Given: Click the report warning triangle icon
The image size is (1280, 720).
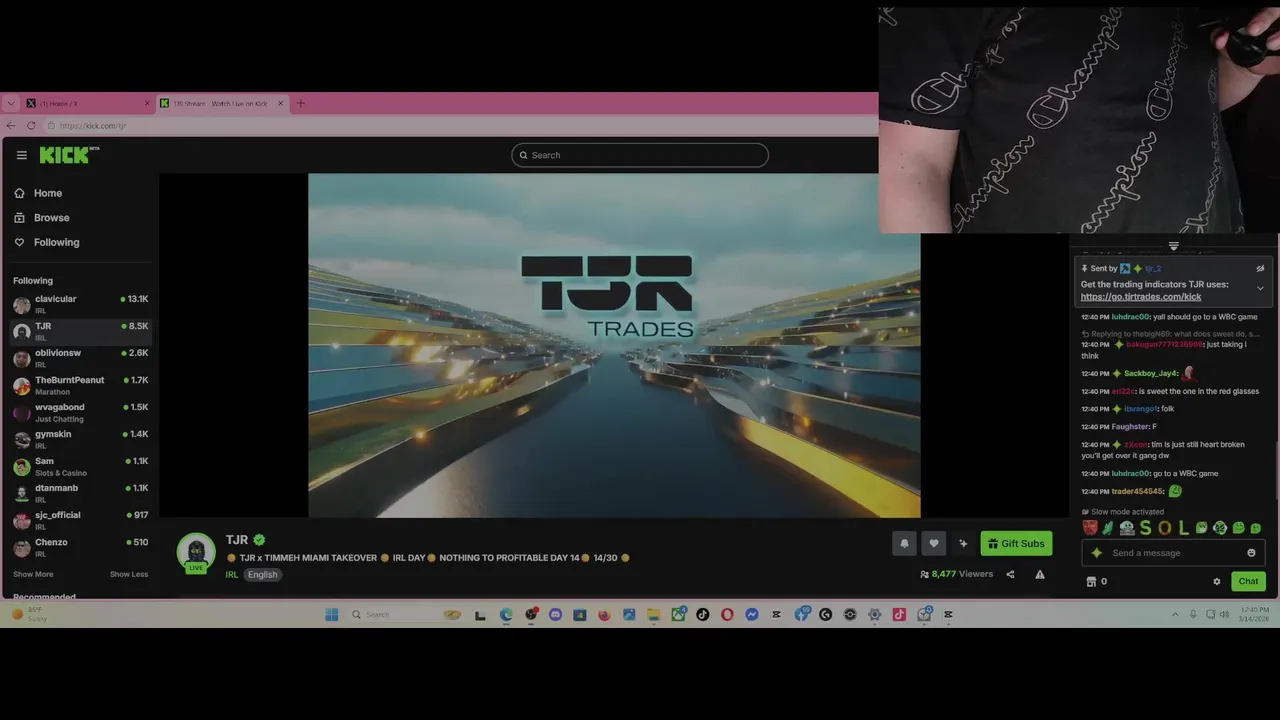Looking at the screenshot, I should 1040,574.
